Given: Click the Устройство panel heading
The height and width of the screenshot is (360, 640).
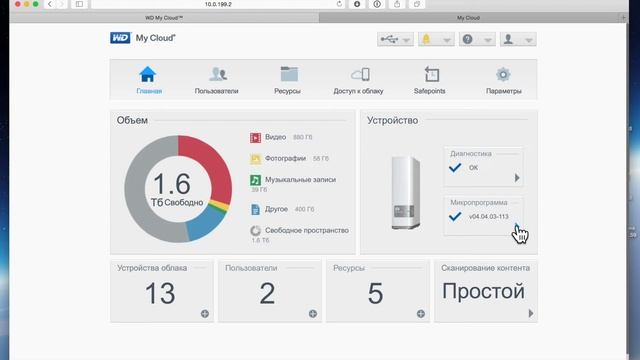Looking at the screenshot, I should tap(392, 120).
